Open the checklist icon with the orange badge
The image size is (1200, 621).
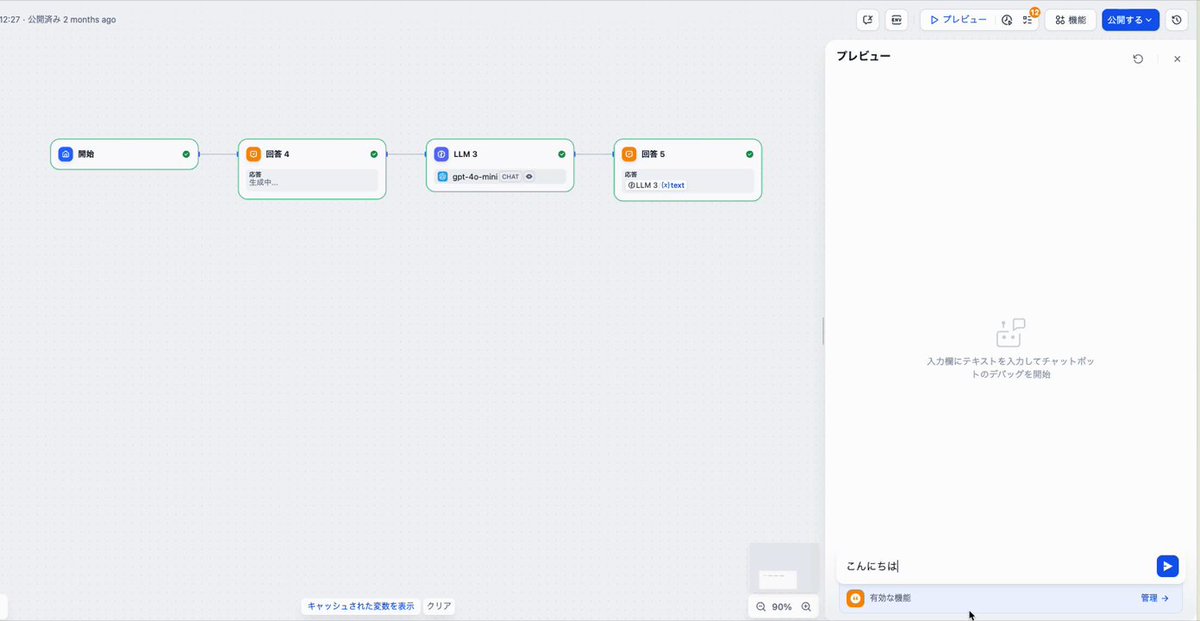click(1028, 20)
